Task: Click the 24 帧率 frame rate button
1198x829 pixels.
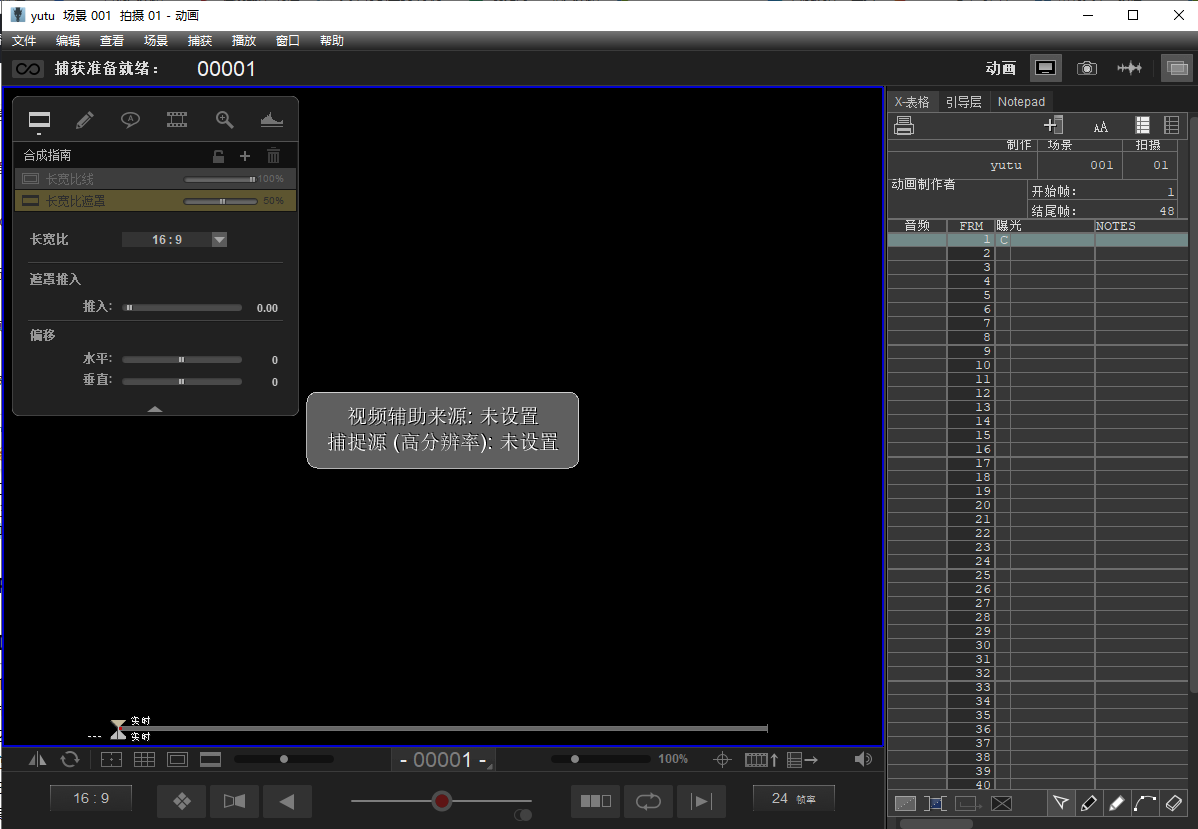Action: [793, 797]
